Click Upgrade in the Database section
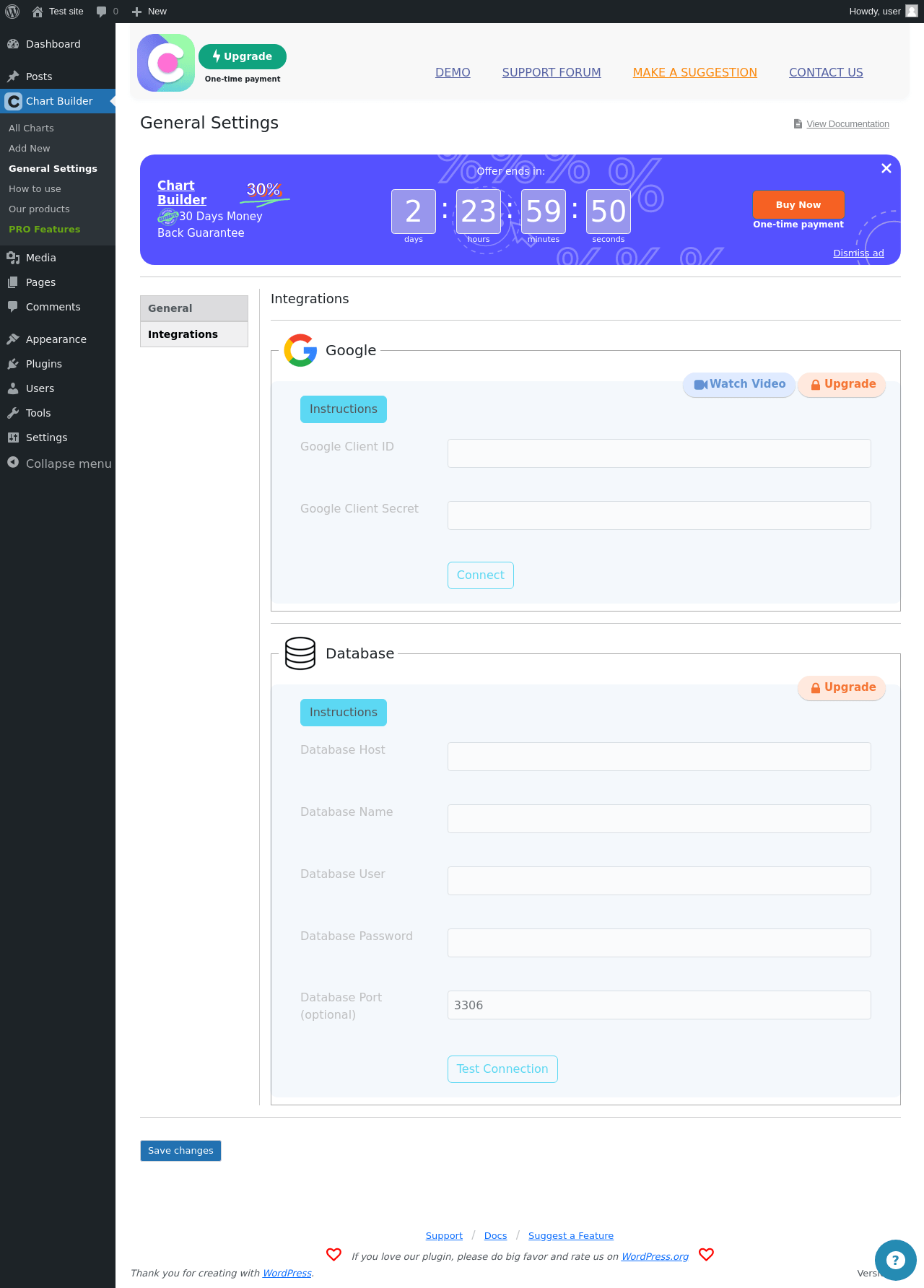Image resolution: width=924 pixels, height=1288 pixels. (842, 687)
